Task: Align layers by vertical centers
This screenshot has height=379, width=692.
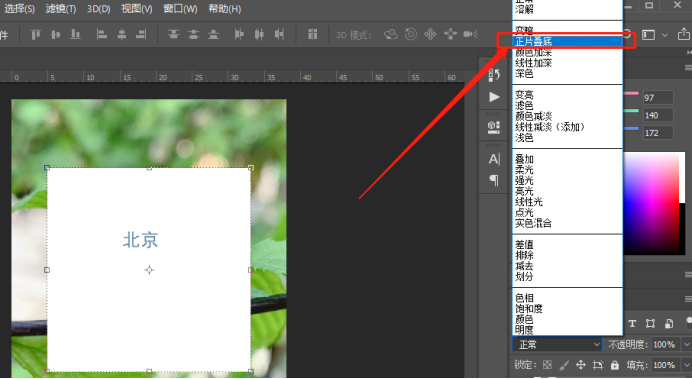Action: point(56,34)
